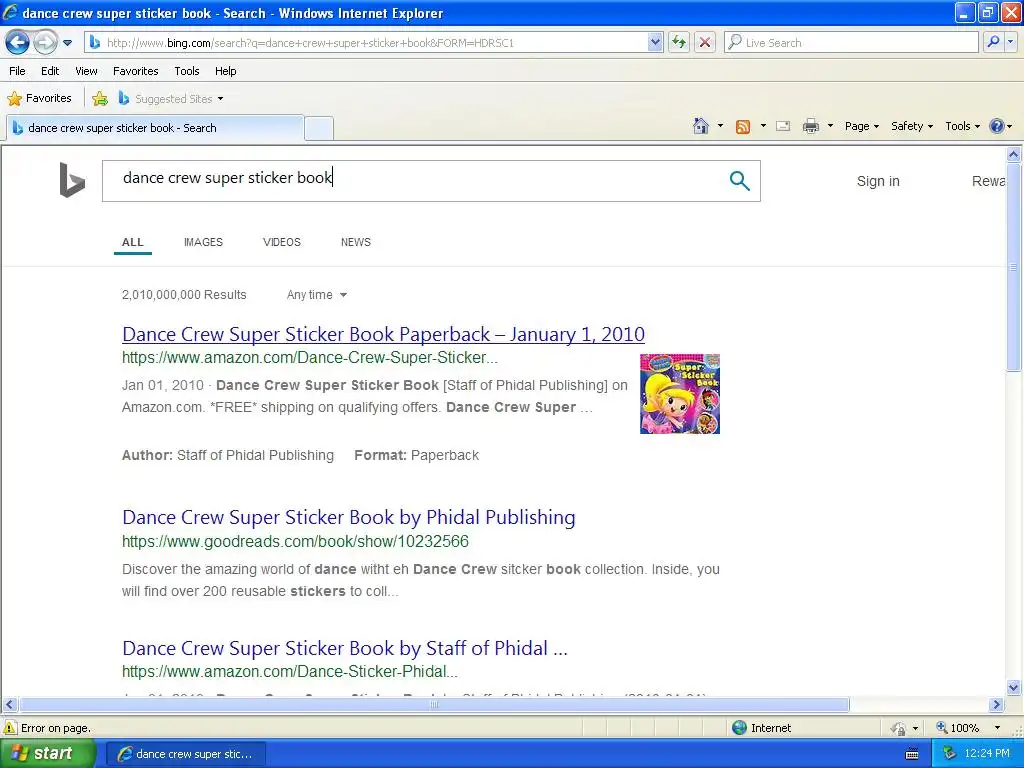Click the horizontal scrollbar right arrow

(996, 705)
